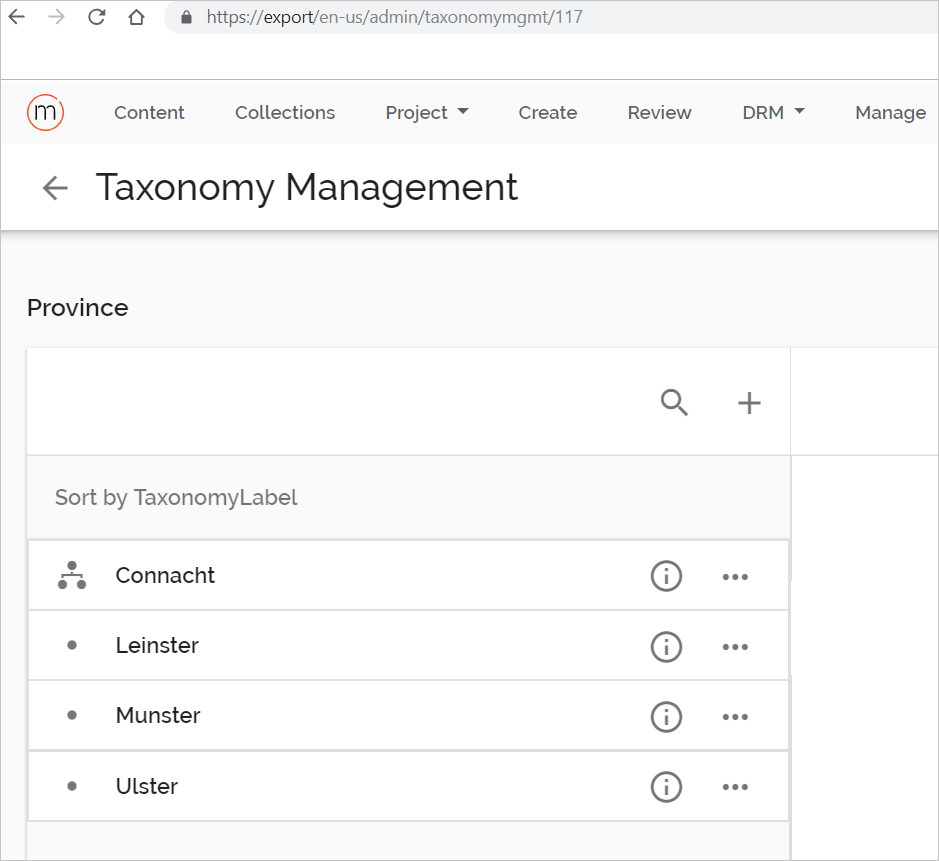Screen dimensions: 939x861
Task: Open the search for Province taxonomy terms
Action: tap(673, 402)
